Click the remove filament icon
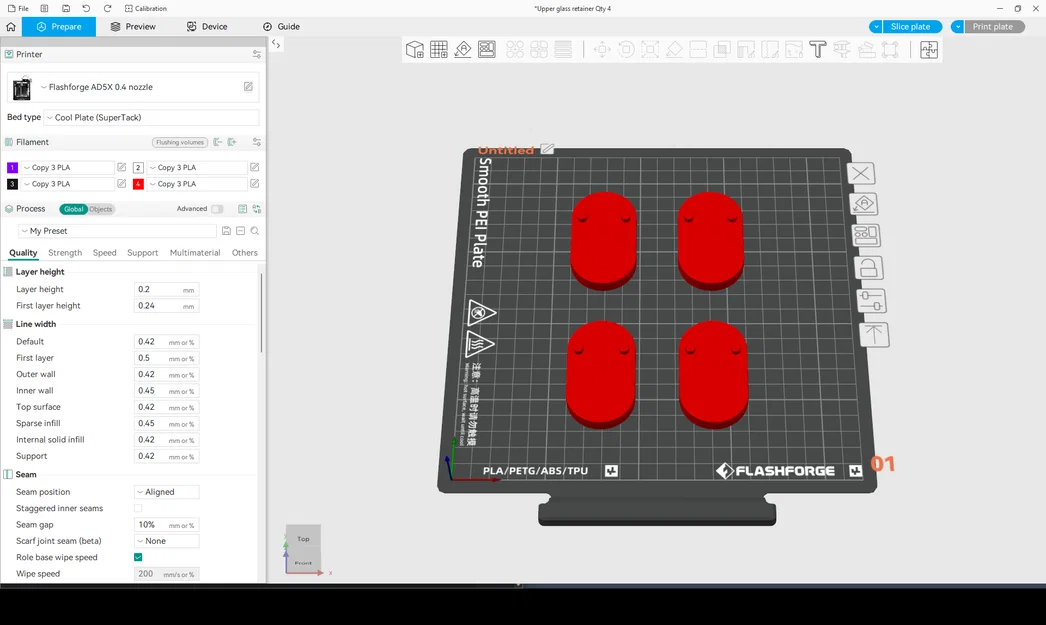 point(217,142)
